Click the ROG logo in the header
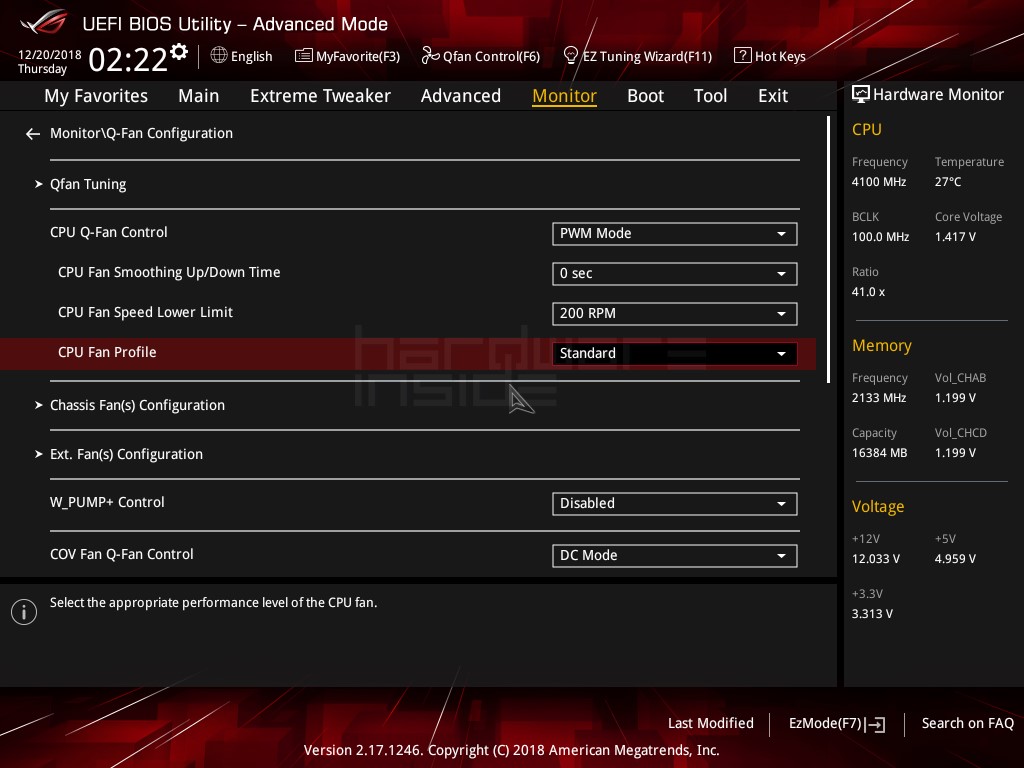Image resolution: width=1024 pixels, height=768 pixels. [x=44, y=22]
